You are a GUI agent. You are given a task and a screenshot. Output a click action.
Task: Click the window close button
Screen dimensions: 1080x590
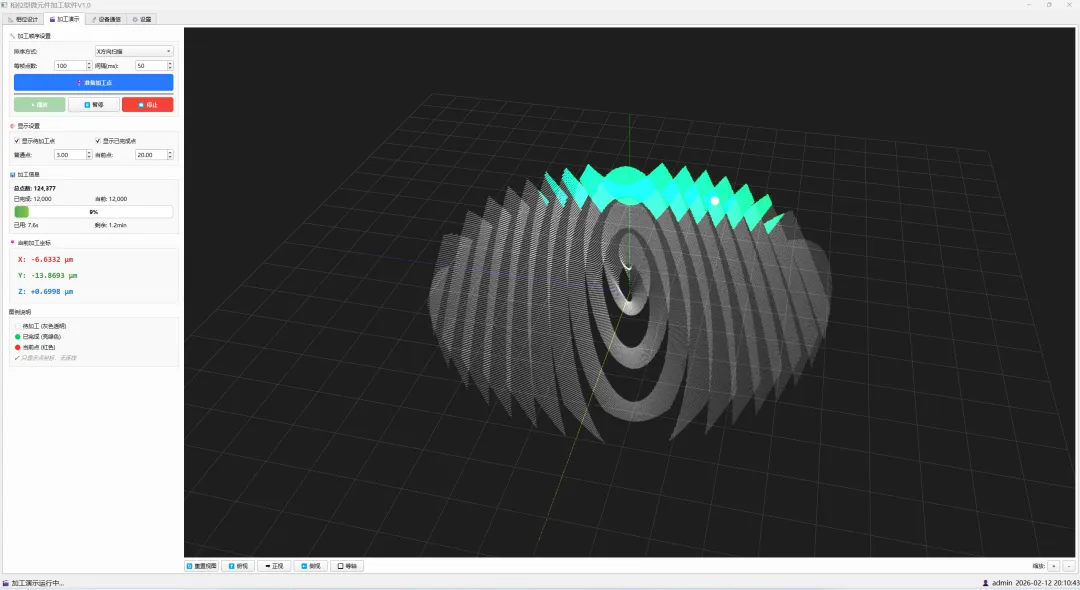[x=1069, y=5]
